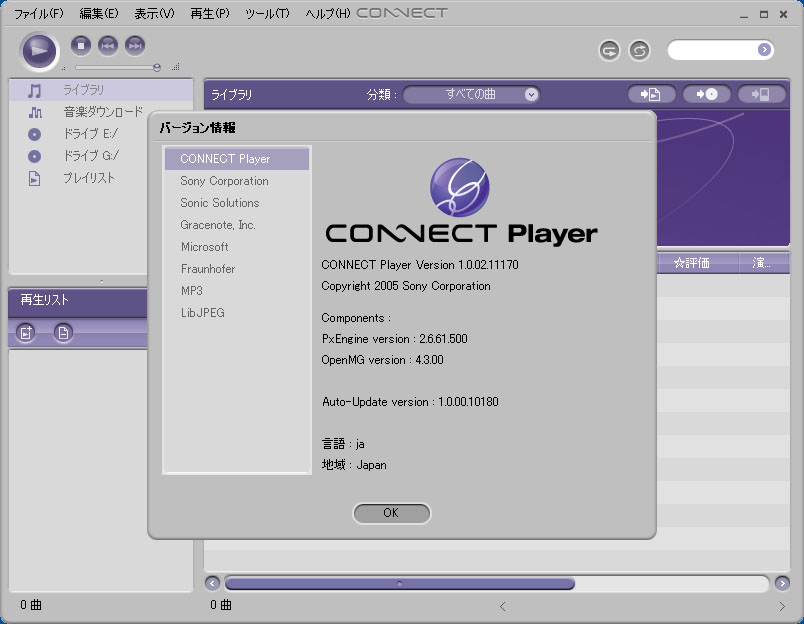Select ライブラリ in the sidebar

pos(101,90)
